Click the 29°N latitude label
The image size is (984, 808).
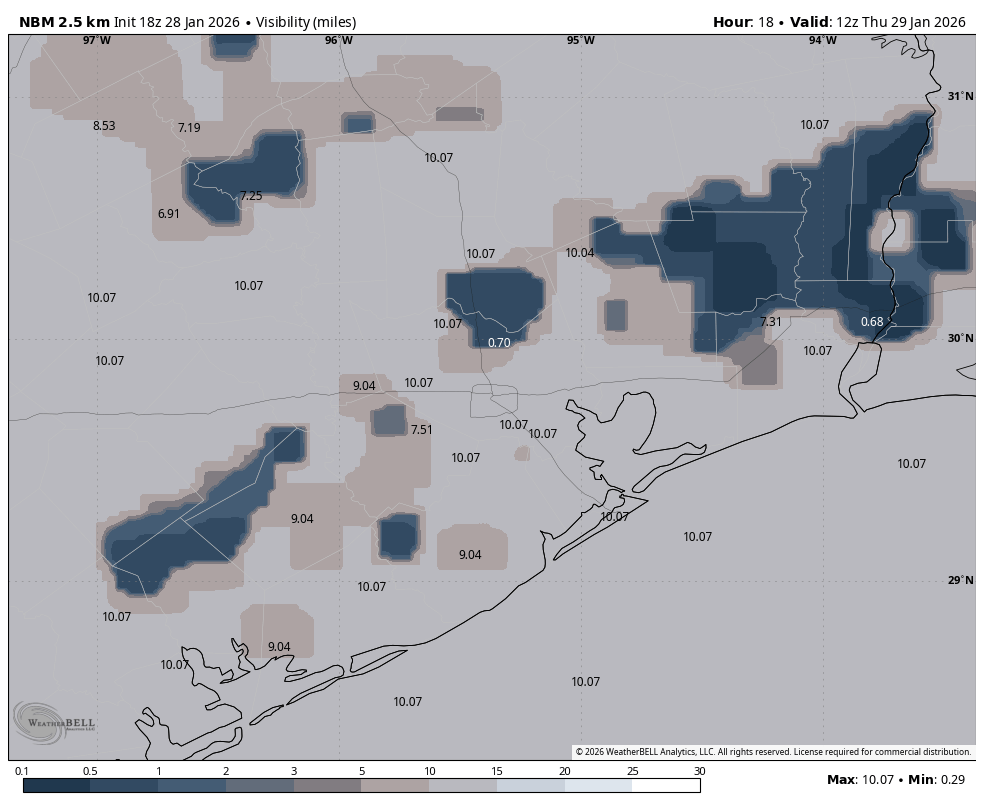tap(959, 581)
